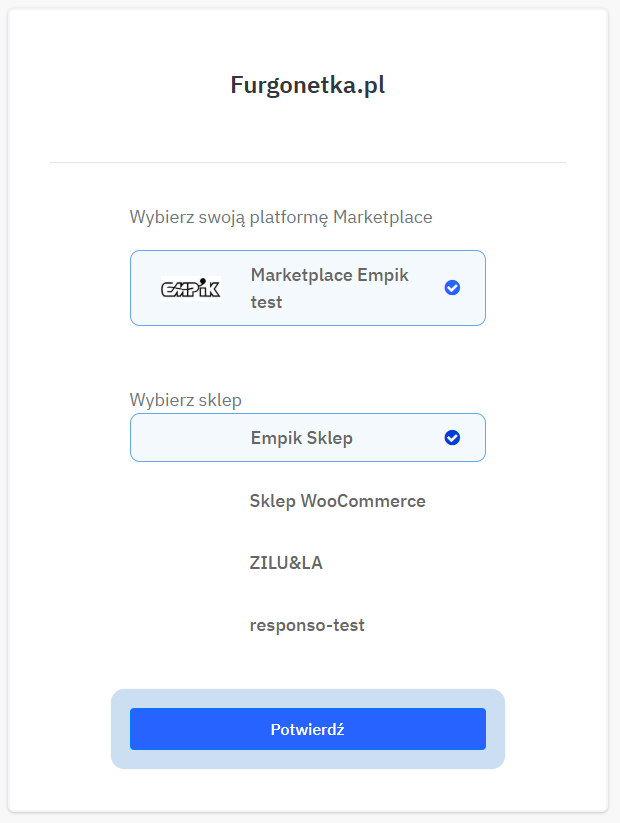Click the Empik logo image
This screenshot has height=823, width=620.
tap(190, 288)
